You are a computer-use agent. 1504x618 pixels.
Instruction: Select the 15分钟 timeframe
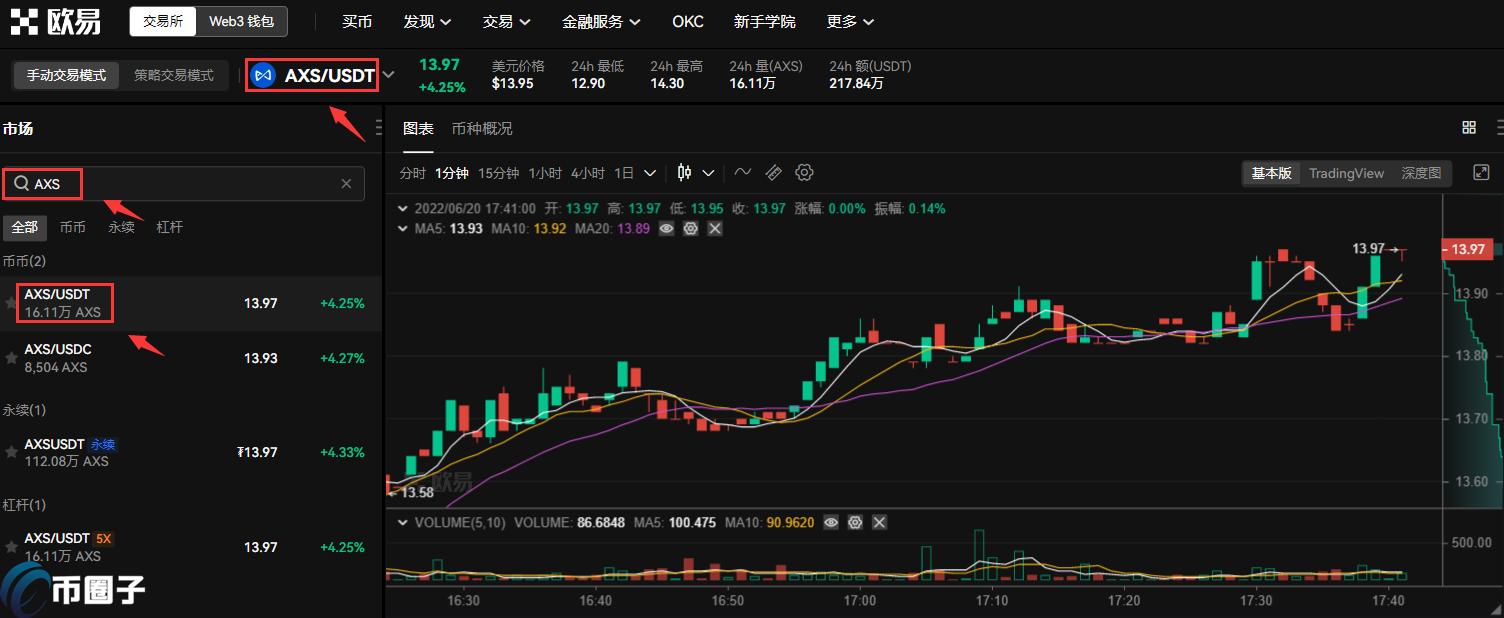coord(498,173)
